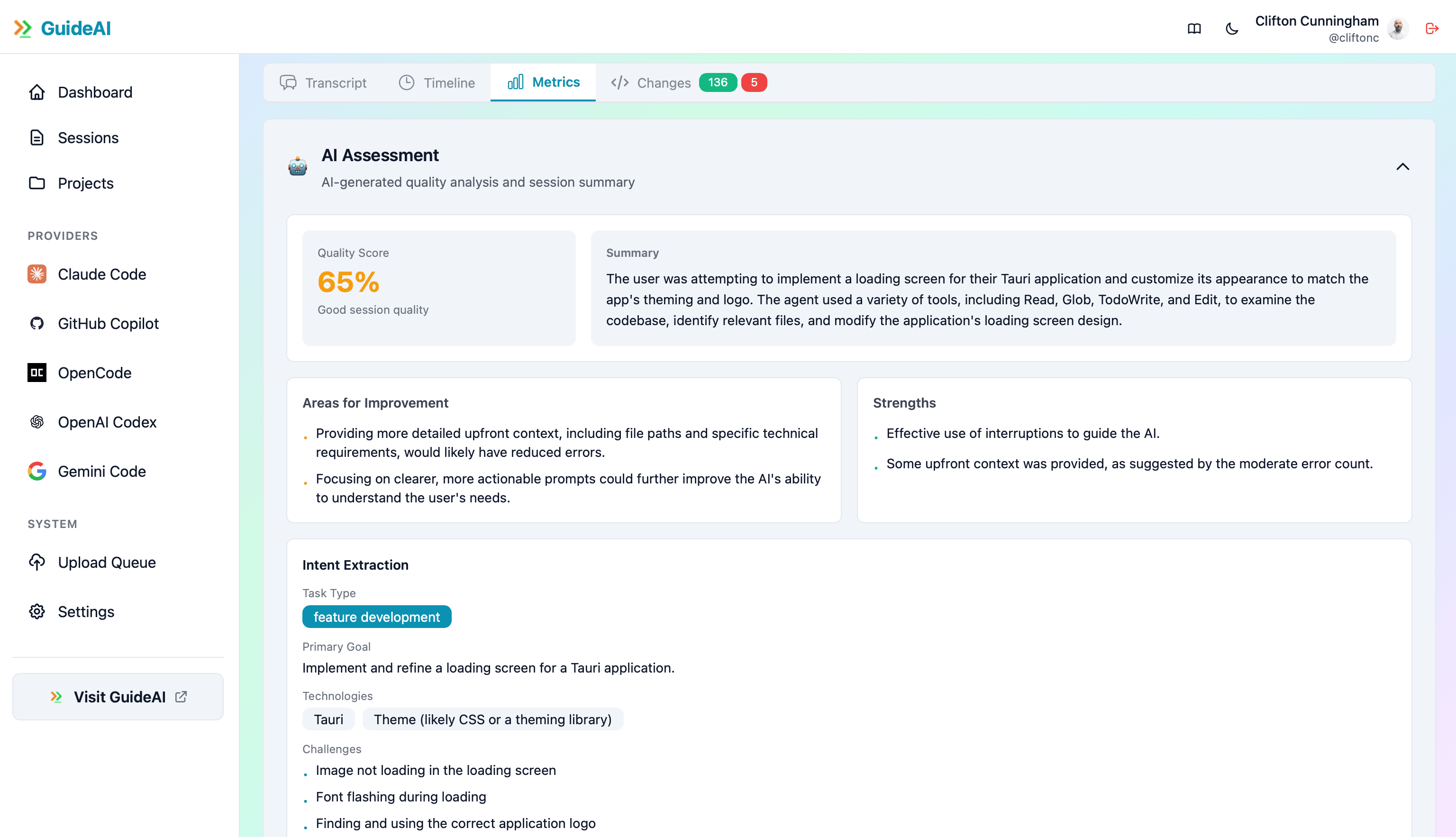
Task: Click the feature development task tag
Action: [376, 616]
